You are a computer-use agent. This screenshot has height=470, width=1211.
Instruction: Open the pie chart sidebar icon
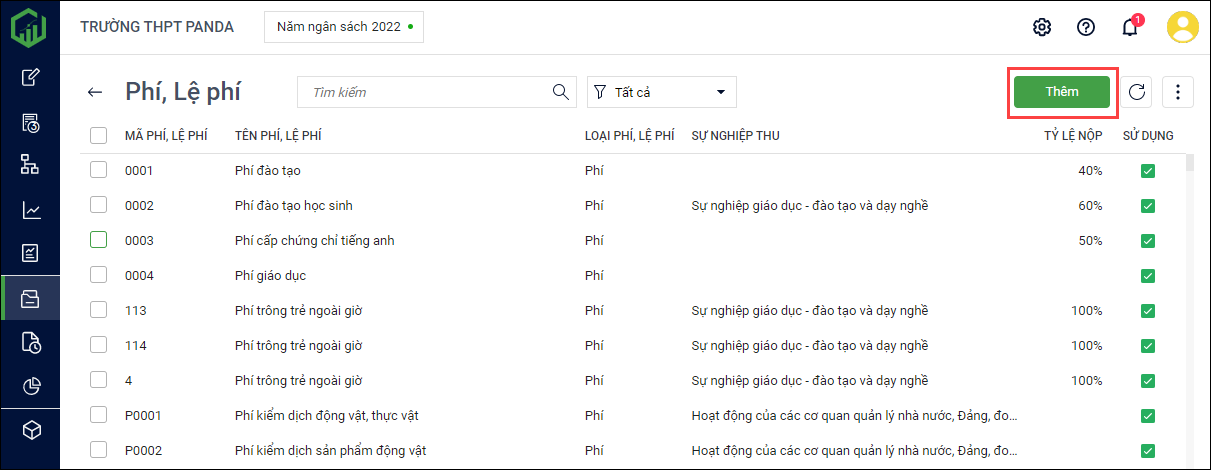coord(32,387)
